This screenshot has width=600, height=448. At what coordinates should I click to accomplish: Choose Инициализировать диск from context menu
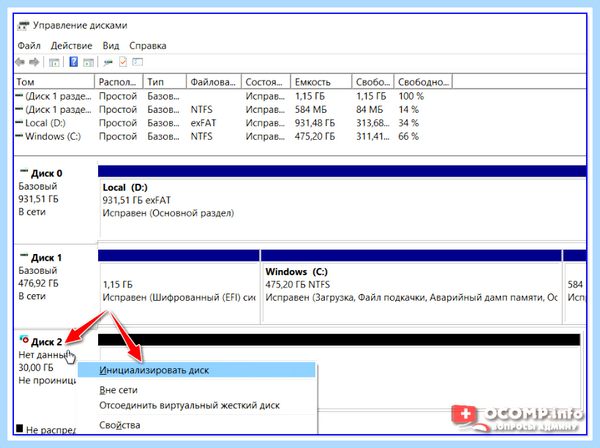point(196,370)
